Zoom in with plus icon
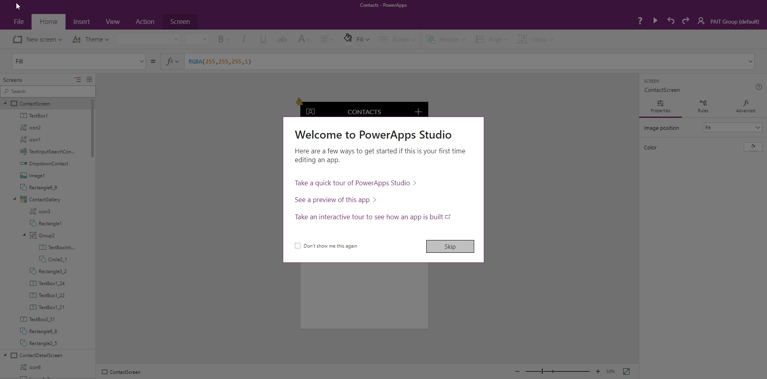This screenshot has height=379, width=767. pyautogui.click(x=598, y=372)
